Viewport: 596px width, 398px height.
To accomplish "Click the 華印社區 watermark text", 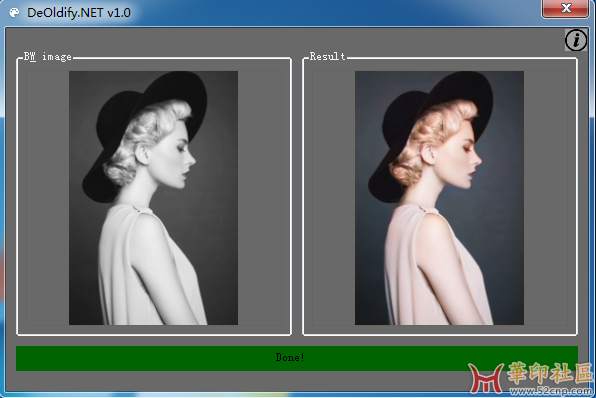I will click(550, 373).
